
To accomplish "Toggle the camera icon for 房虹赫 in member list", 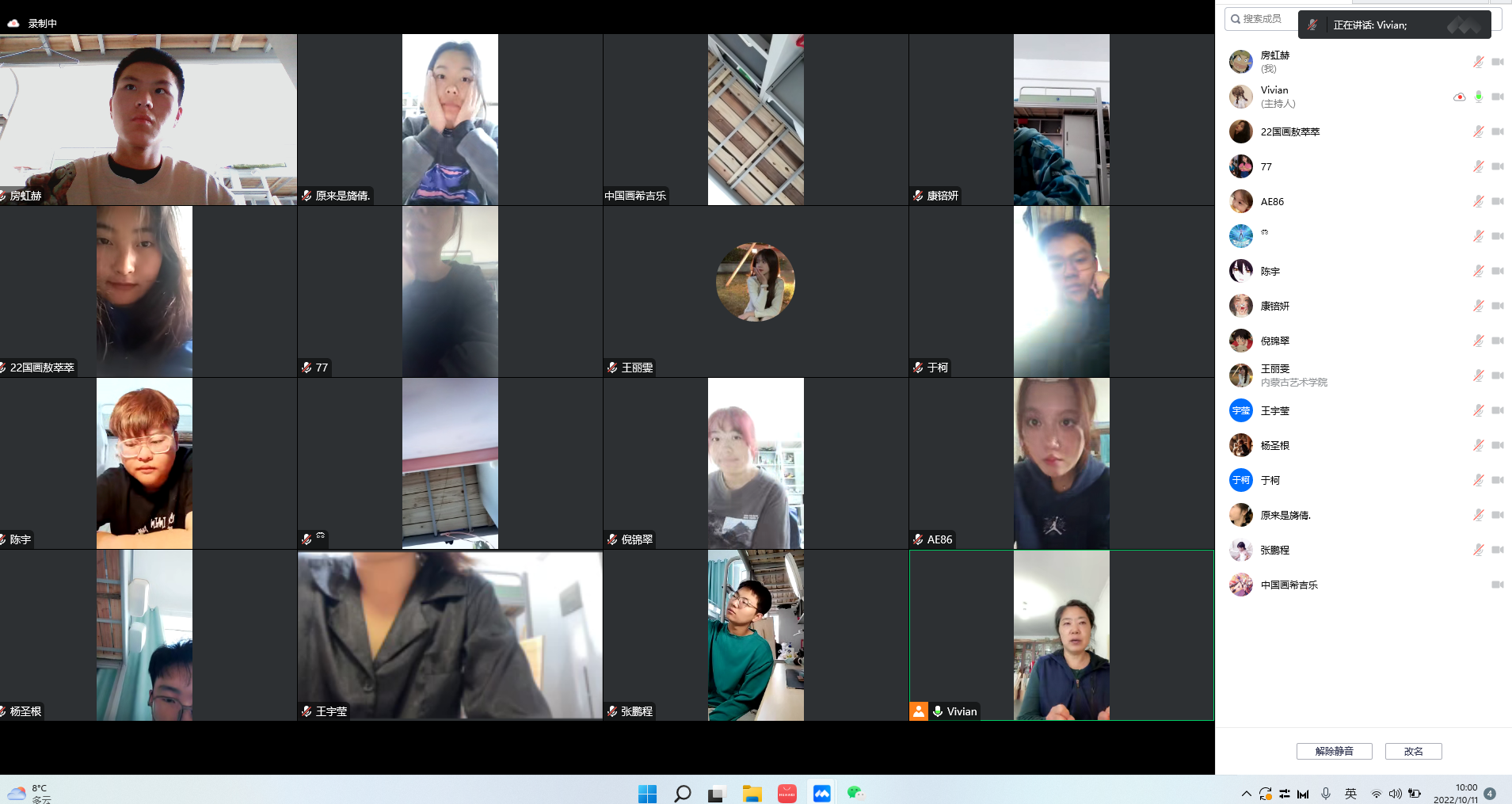I will [x=1497, y=62].
